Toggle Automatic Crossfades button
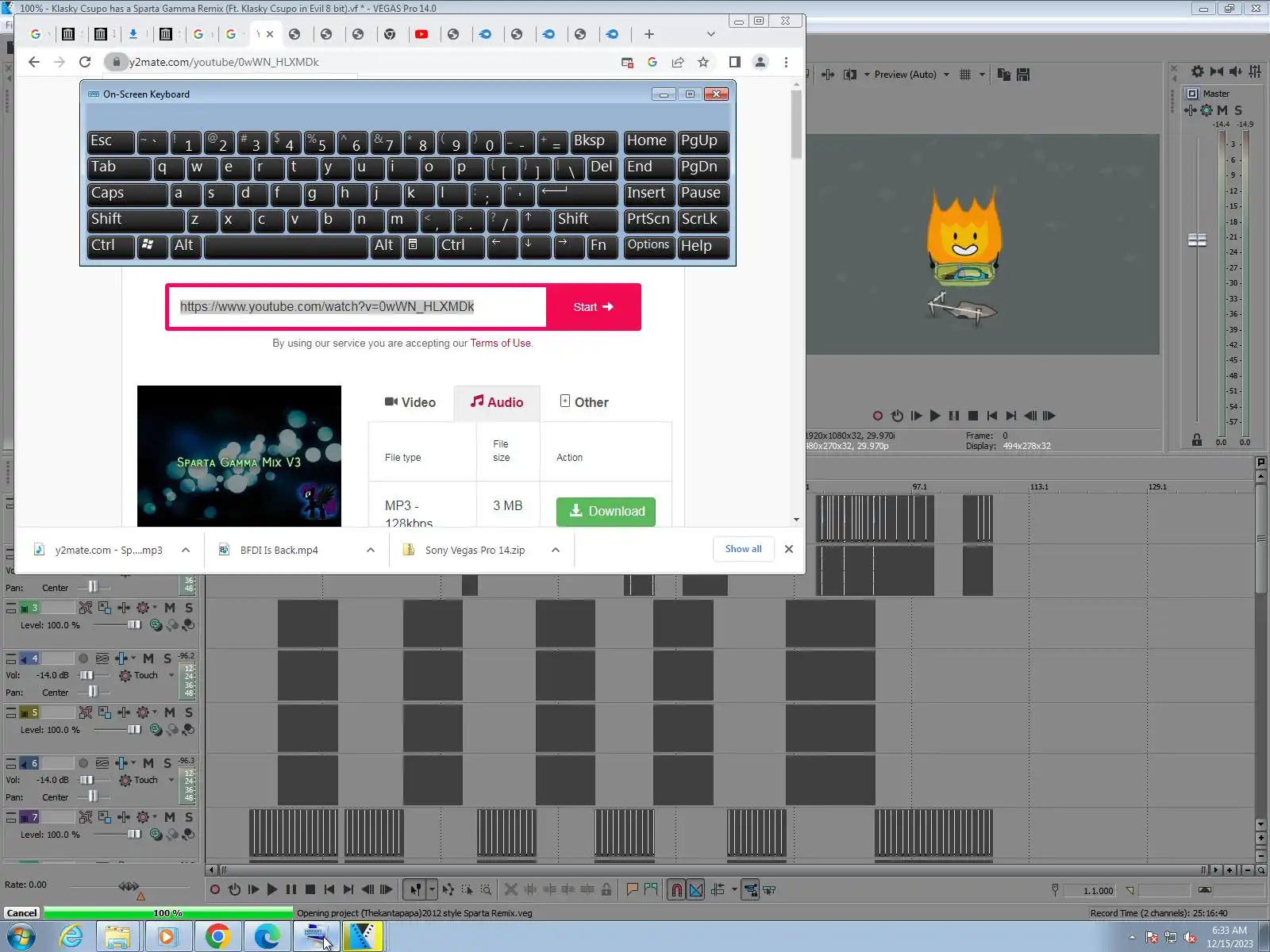 [x=695, y=889]
